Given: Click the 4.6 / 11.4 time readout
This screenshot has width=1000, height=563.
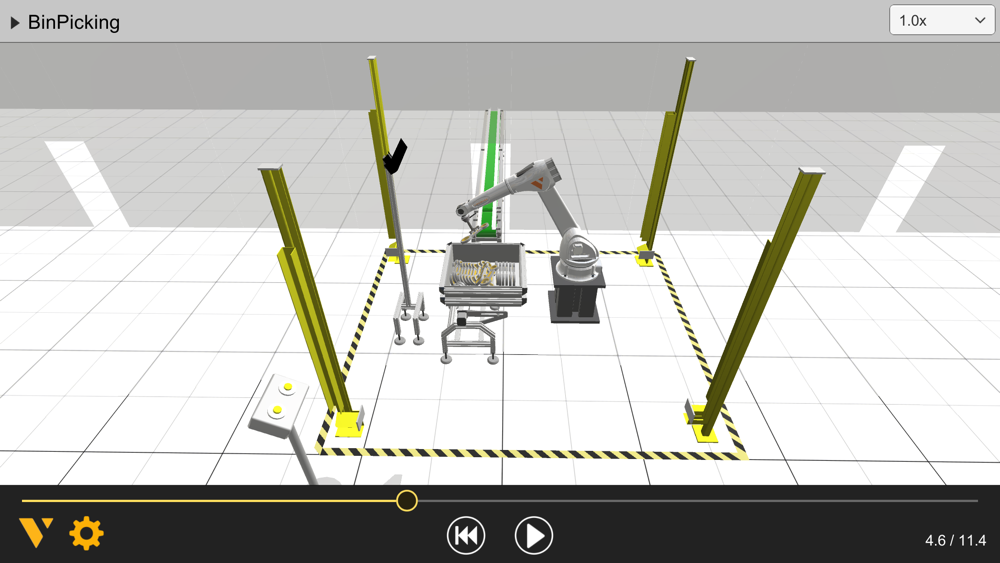Looking at the screenshot, I should coord(955,540).
